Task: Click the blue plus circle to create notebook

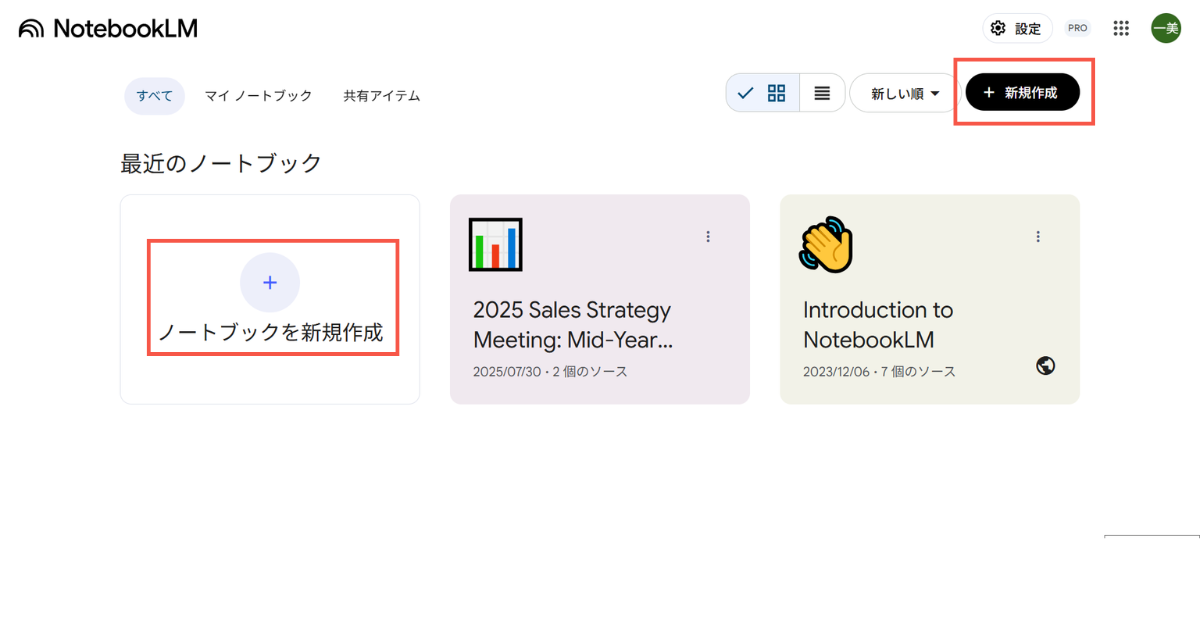Action: 269,283
